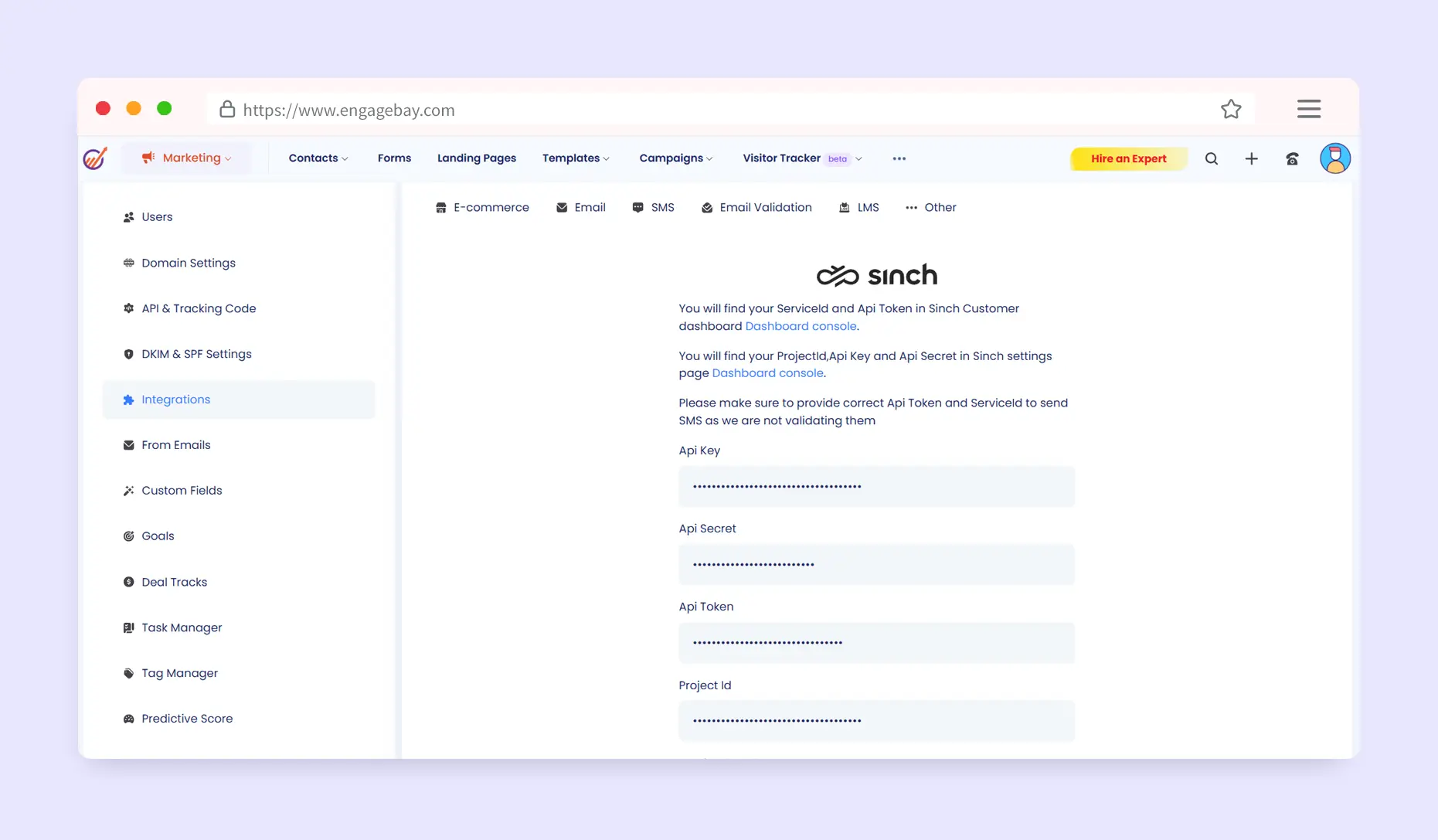
Task: Open the first Dashboard console link
Action: [x=801, y=326]
